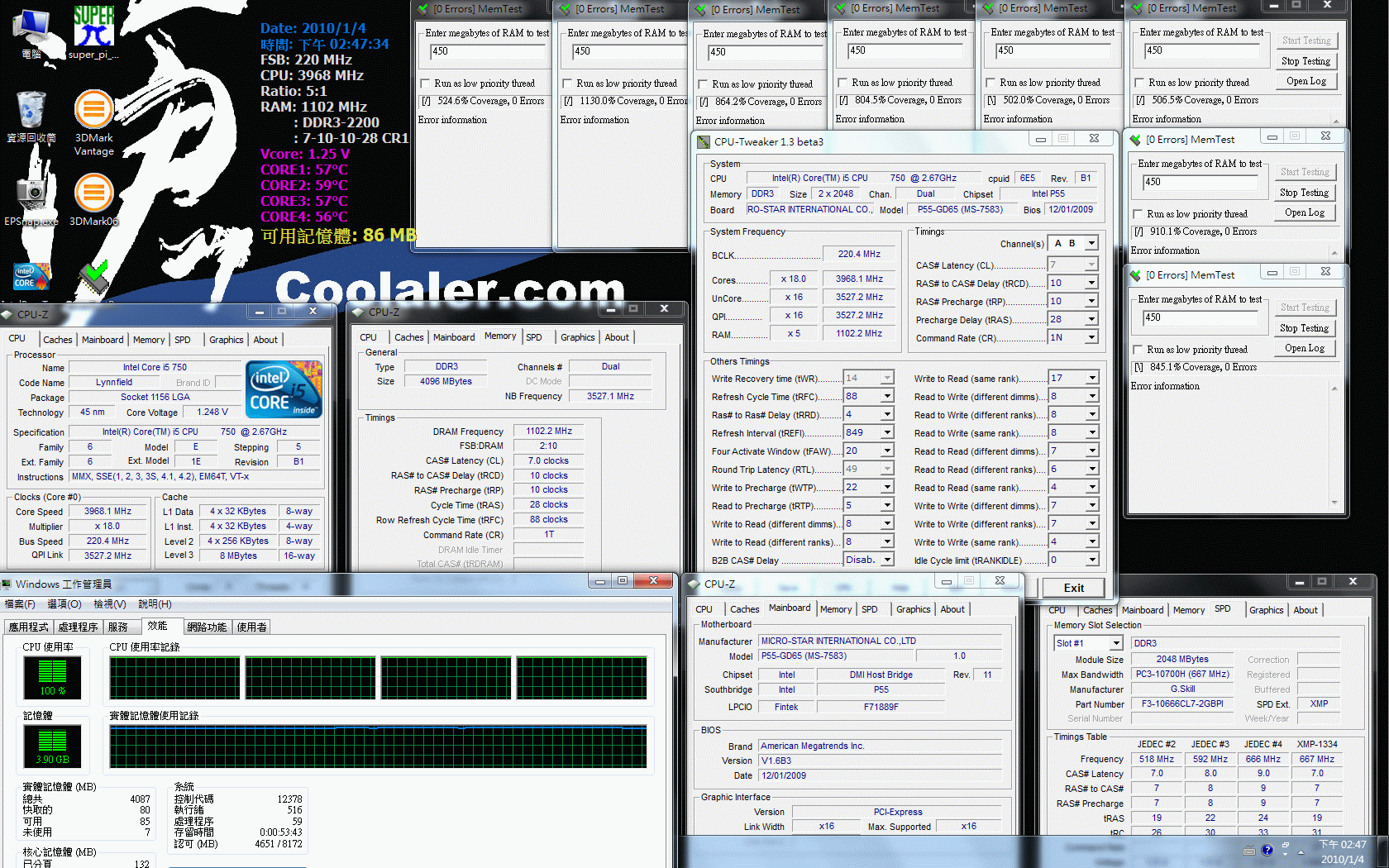The image size is (1389, 868).
Task: Launch the EPSnap.exe camera icon
Action: 31,201
